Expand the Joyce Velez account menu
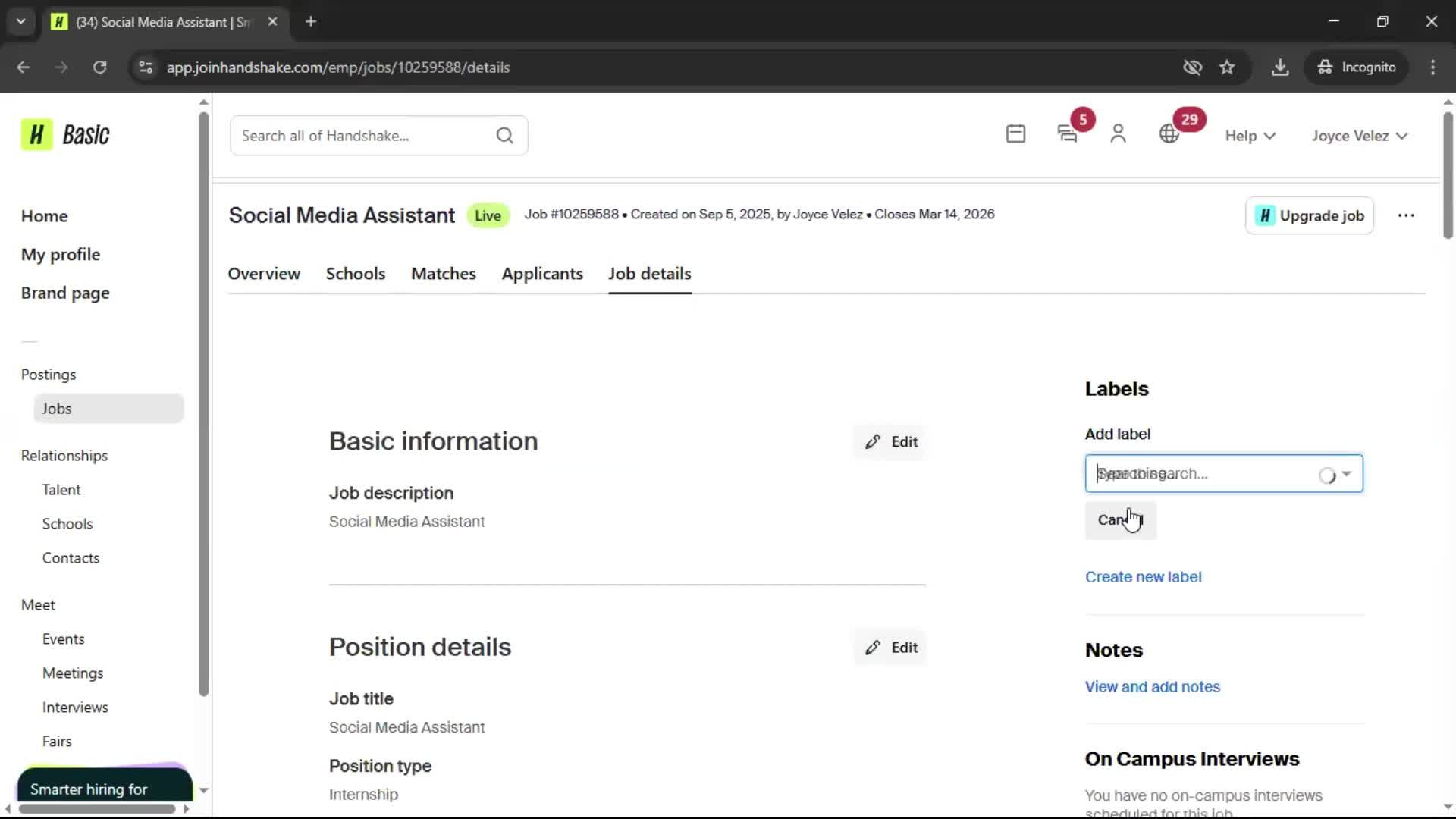This screenshot has width=1456, height=819. click(x=1360, y=136)
